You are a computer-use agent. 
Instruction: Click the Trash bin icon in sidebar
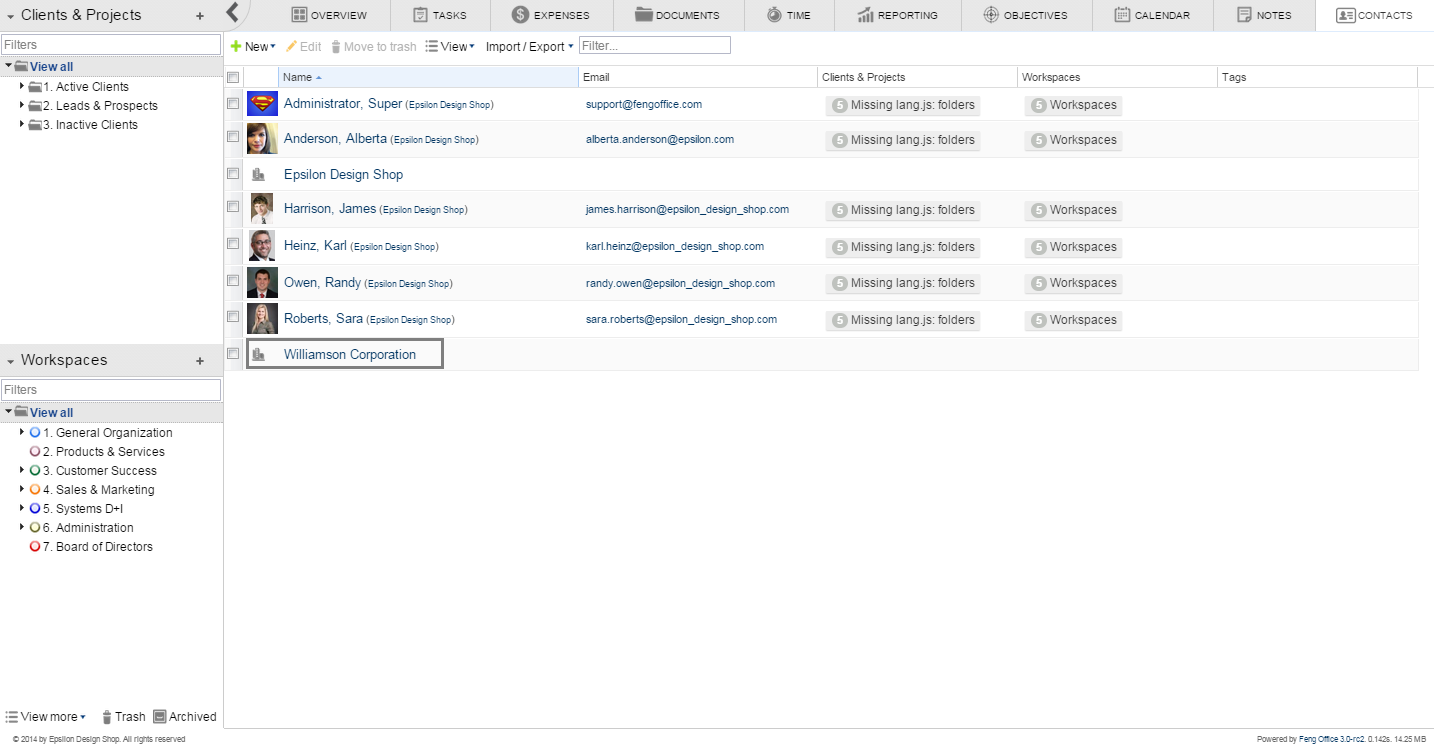pyautogui.click(x=107, y=717)
